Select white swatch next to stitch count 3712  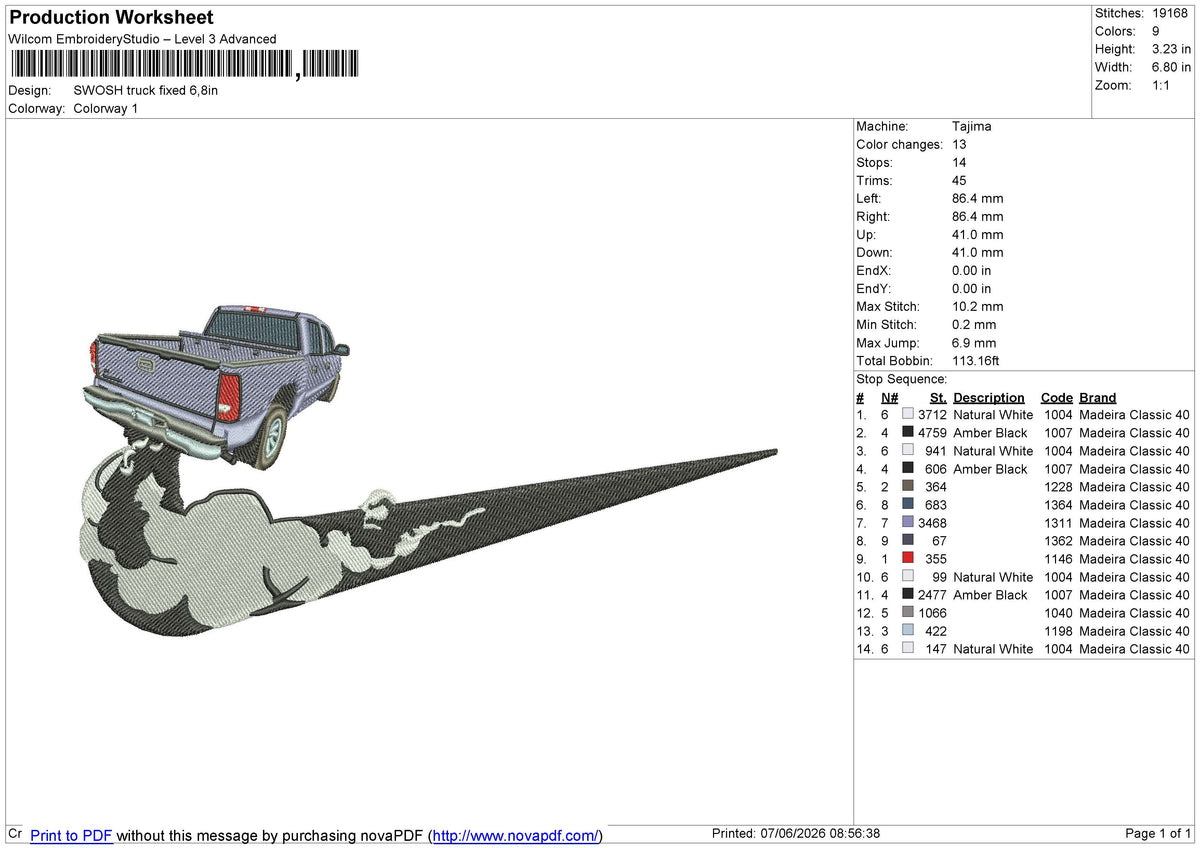tap(908, 415)
